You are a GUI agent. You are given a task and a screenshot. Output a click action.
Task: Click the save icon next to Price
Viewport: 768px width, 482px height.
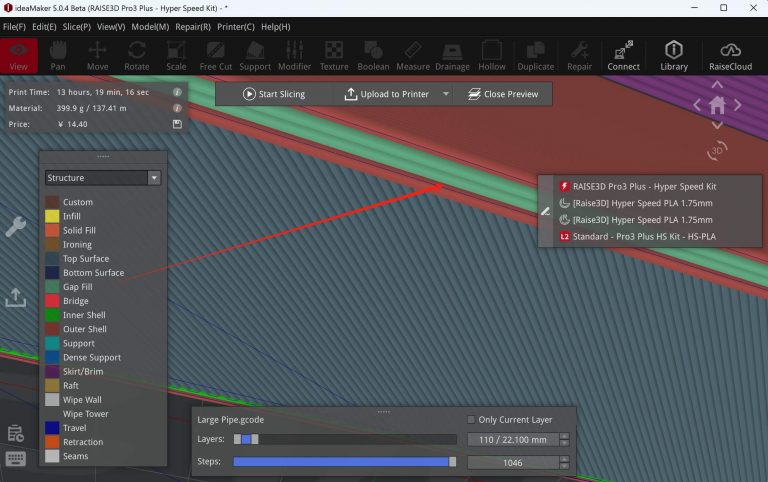(177, 124)
